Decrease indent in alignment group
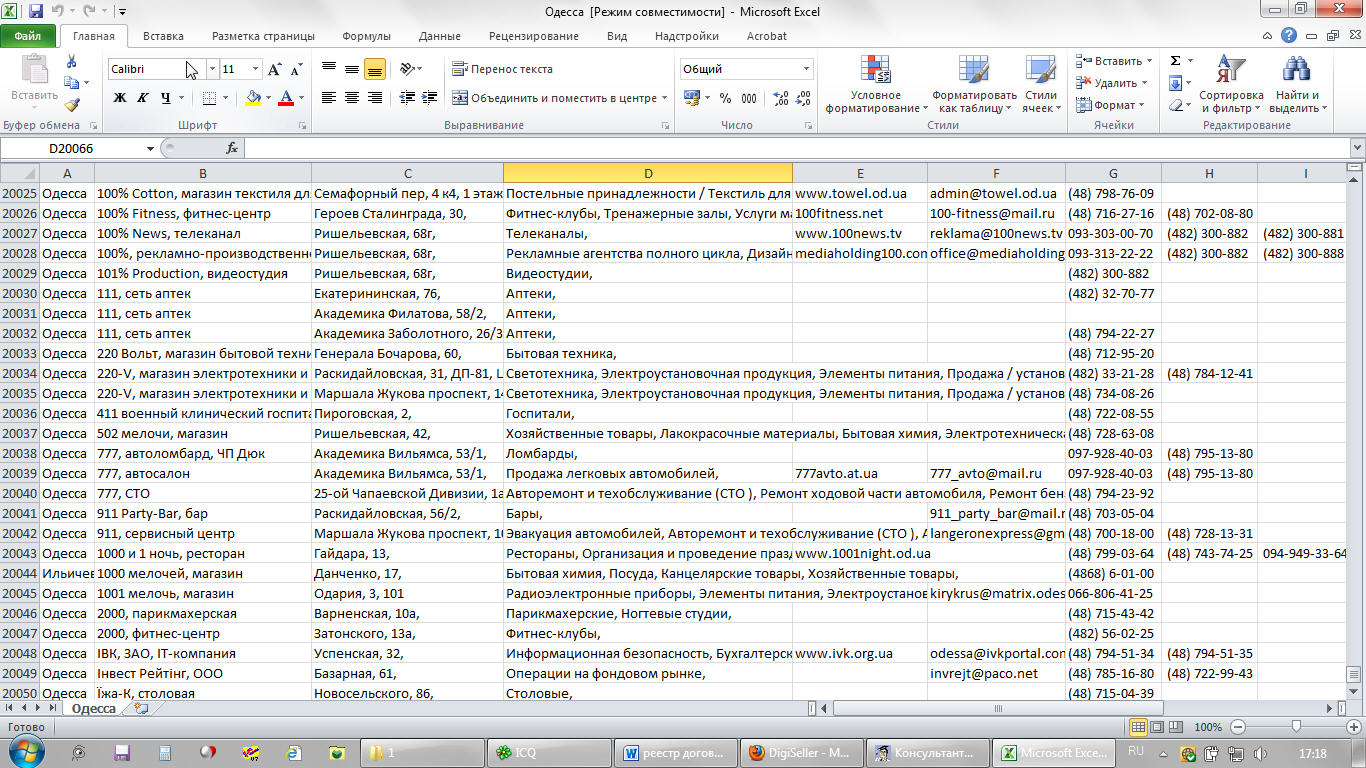The image size is (1366, 768). (x=406, y=98)
